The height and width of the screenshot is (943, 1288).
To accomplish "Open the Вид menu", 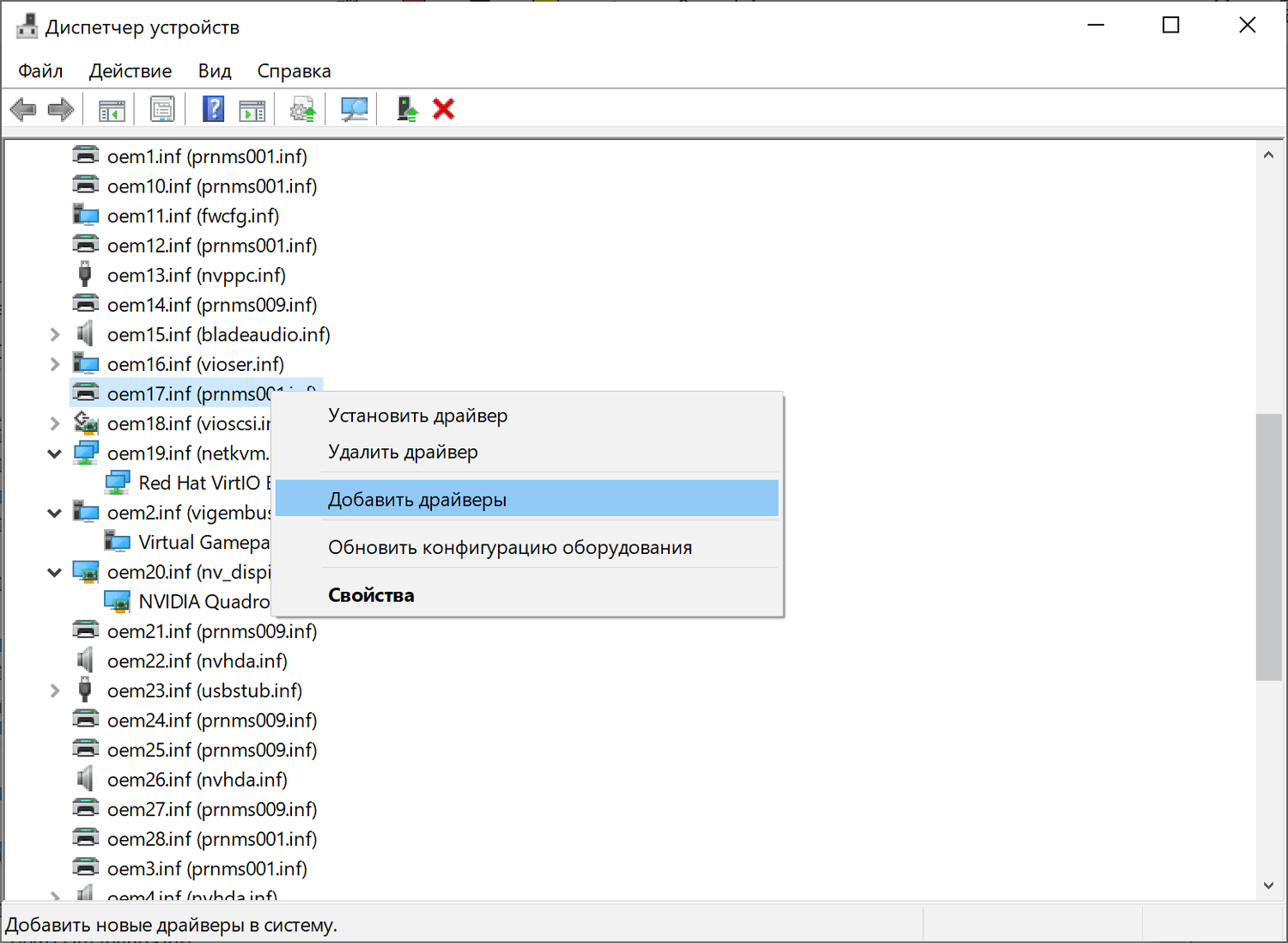I will coord(215,70).
